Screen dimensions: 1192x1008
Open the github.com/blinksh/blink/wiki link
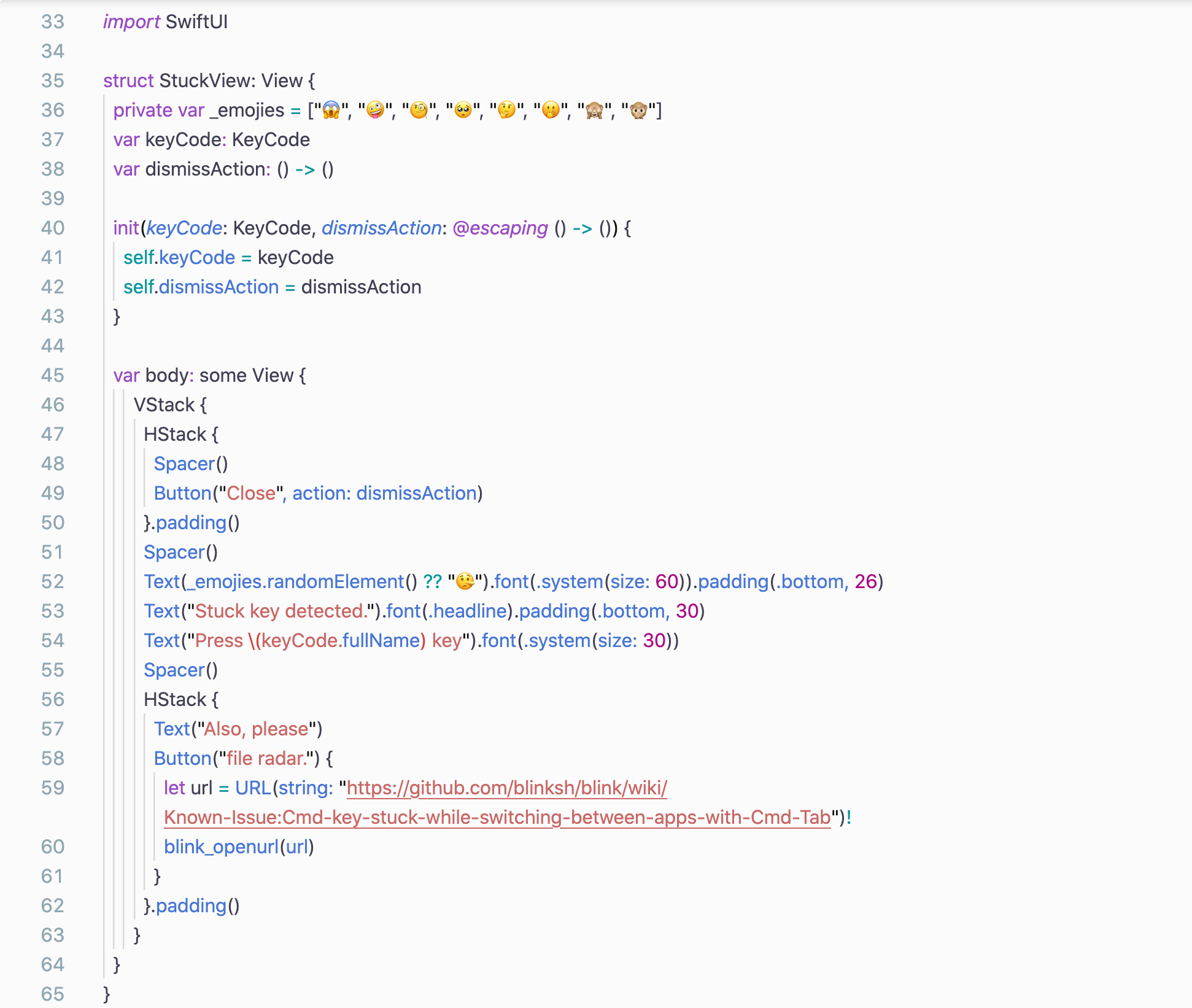pyautogui.click(x=506, y=788)
